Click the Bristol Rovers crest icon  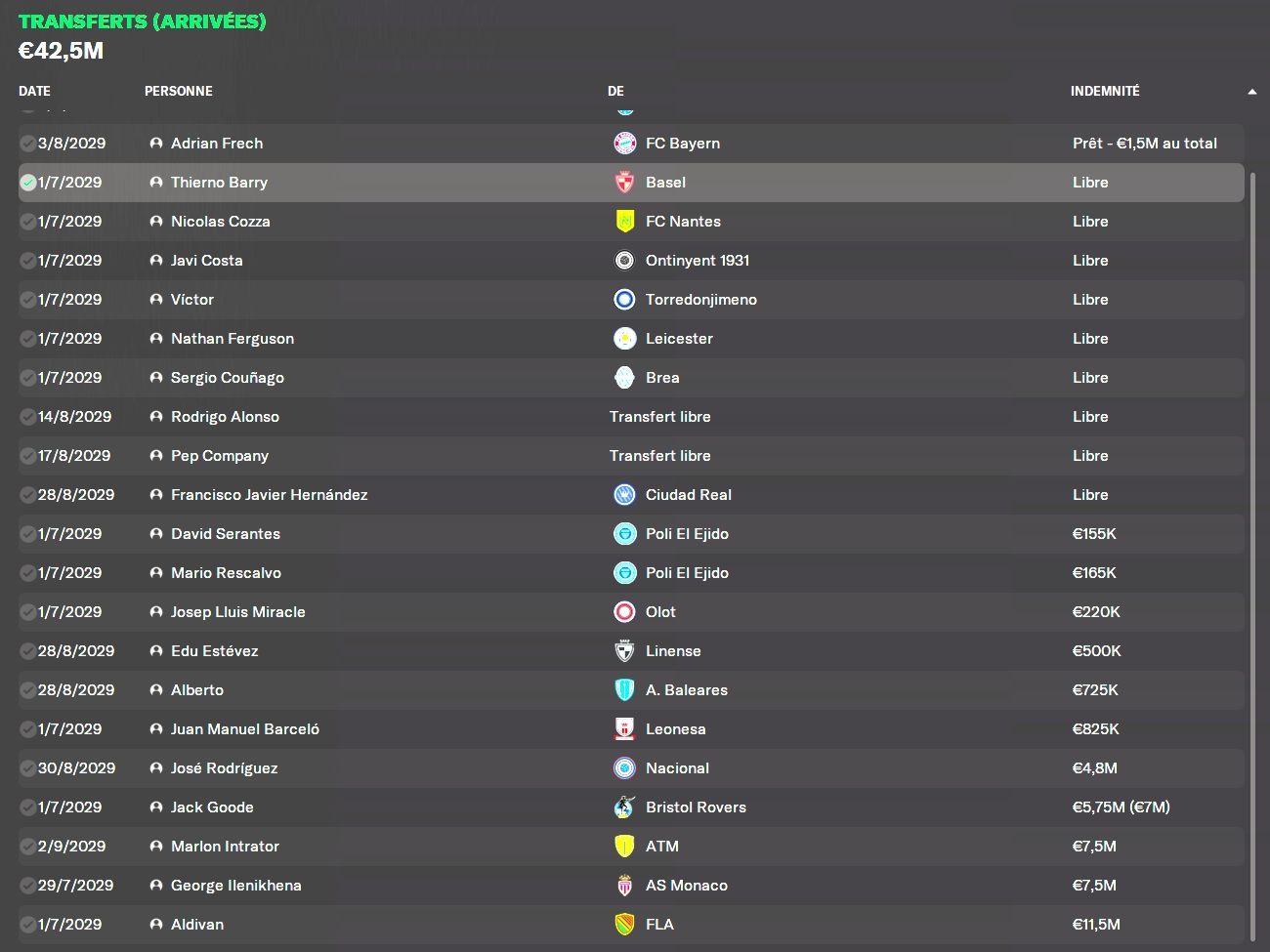624,807
